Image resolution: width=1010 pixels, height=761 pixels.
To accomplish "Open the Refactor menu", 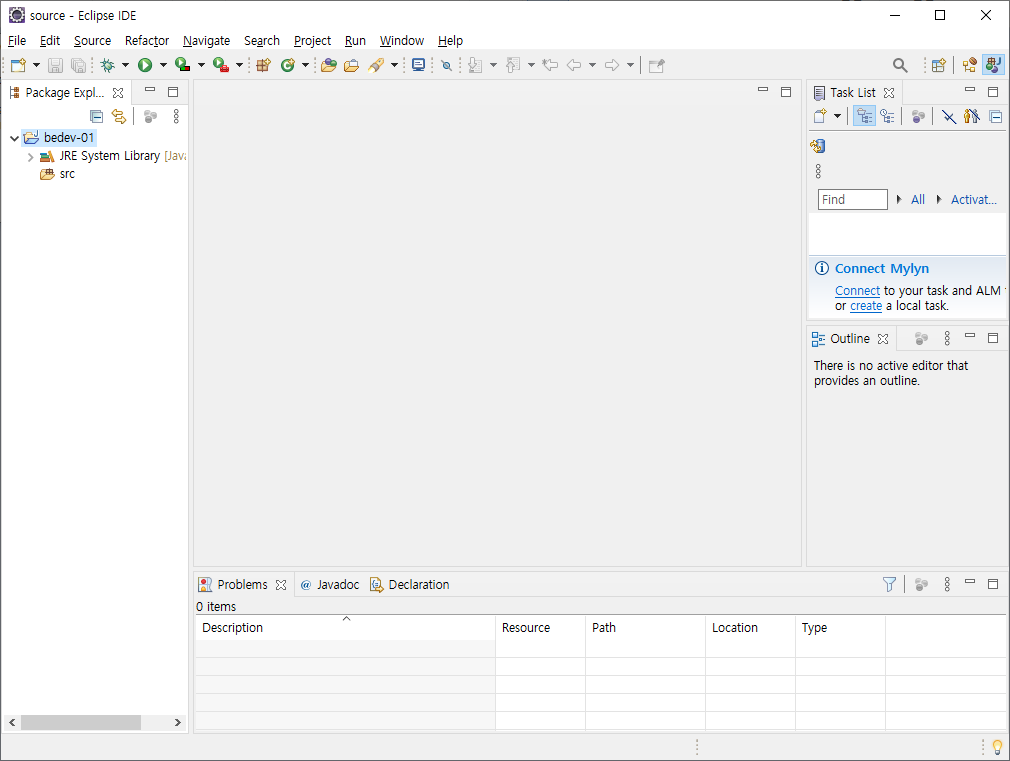I will click(147, 41).
